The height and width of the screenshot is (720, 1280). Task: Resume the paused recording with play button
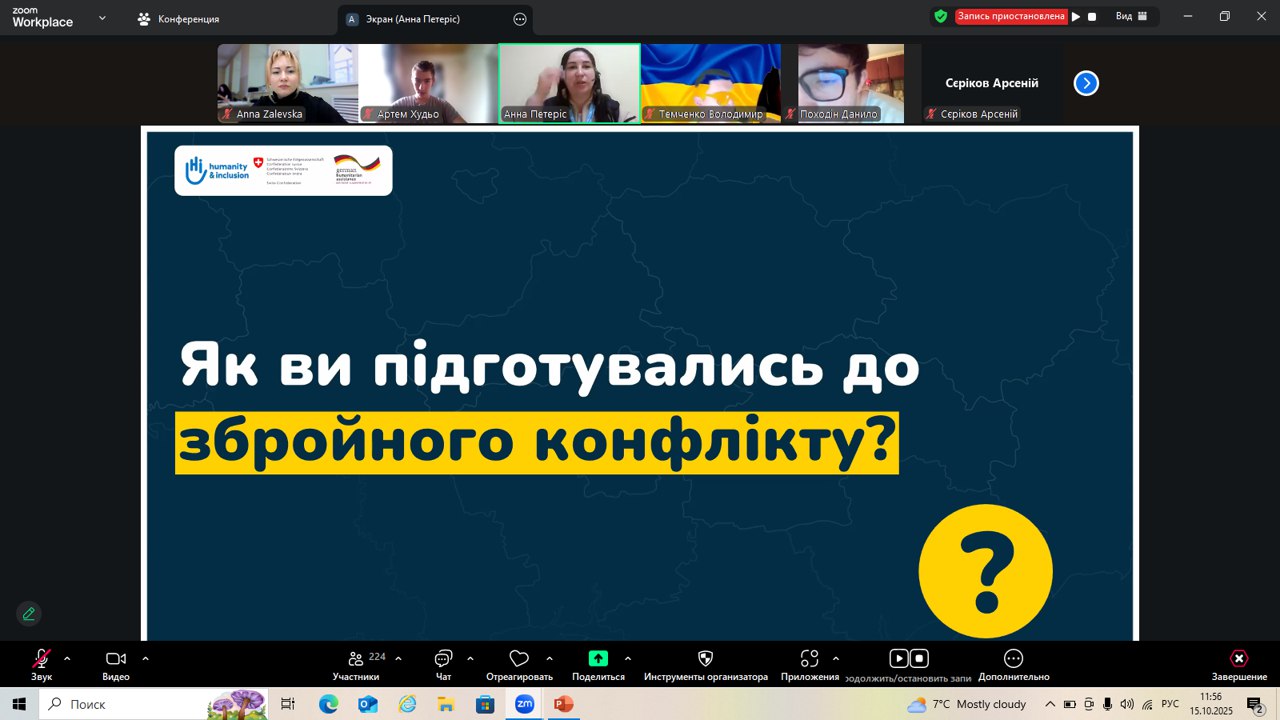[x=1076, y=16]
